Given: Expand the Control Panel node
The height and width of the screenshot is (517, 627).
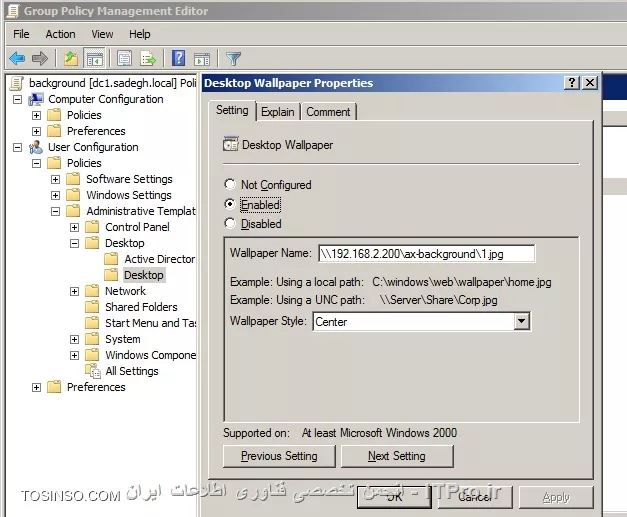Looking at the screenshot, I should pyautogui.click(x=74, y=227).
